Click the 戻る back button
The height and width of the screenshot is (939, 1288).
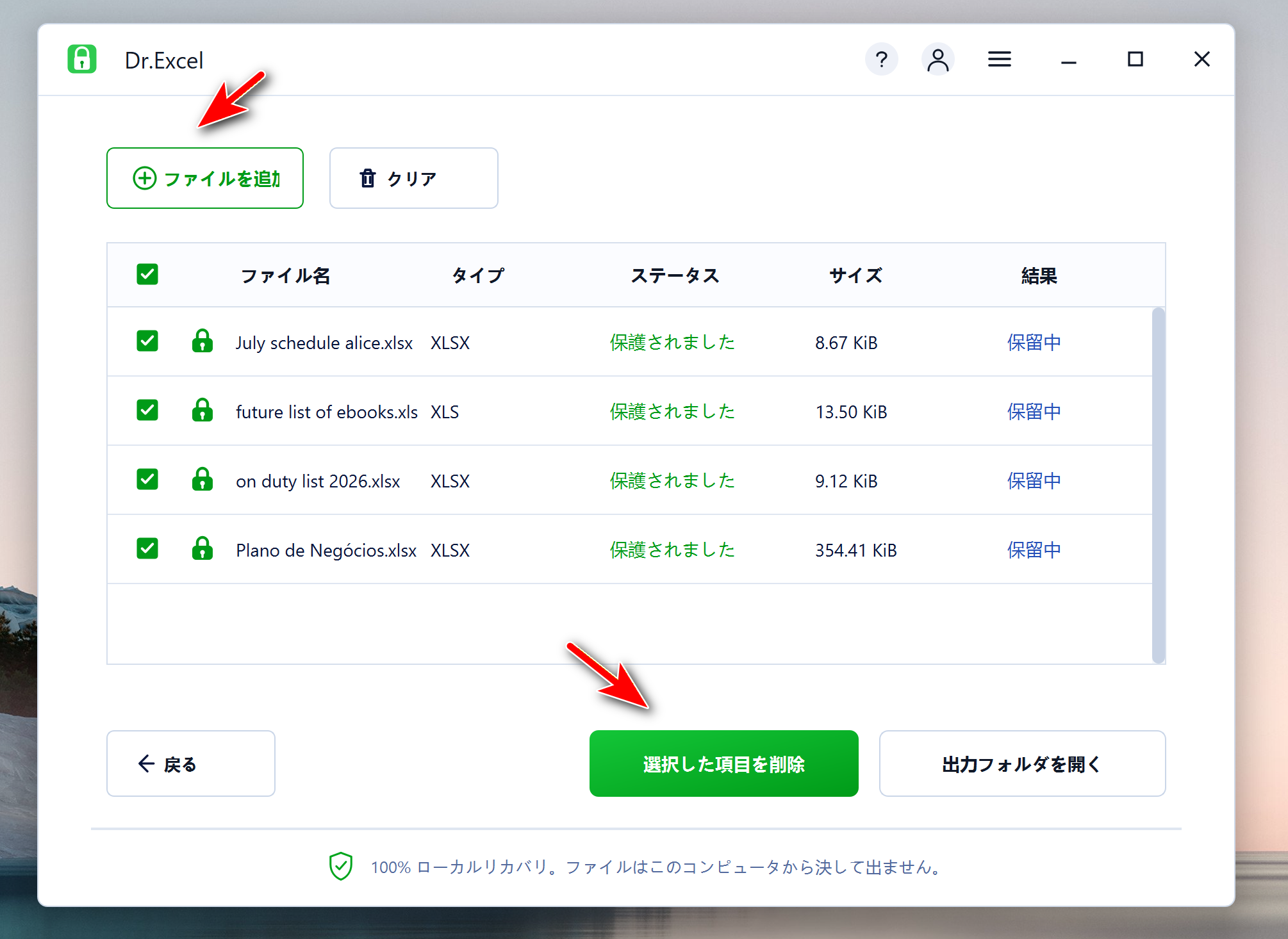[x=191, y=763]
